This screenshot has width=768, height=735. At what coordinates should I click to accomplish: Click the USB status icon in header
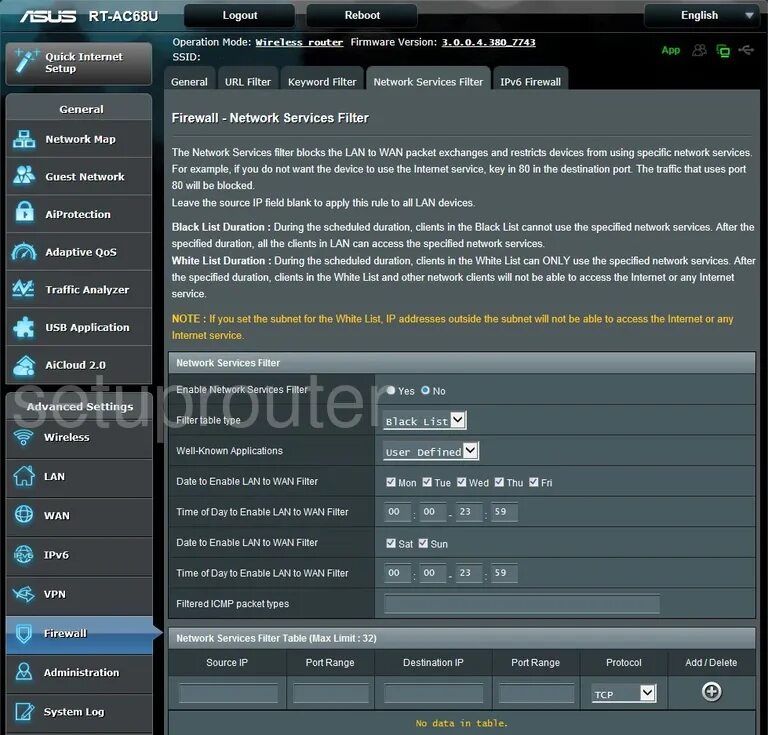point(746,49)
